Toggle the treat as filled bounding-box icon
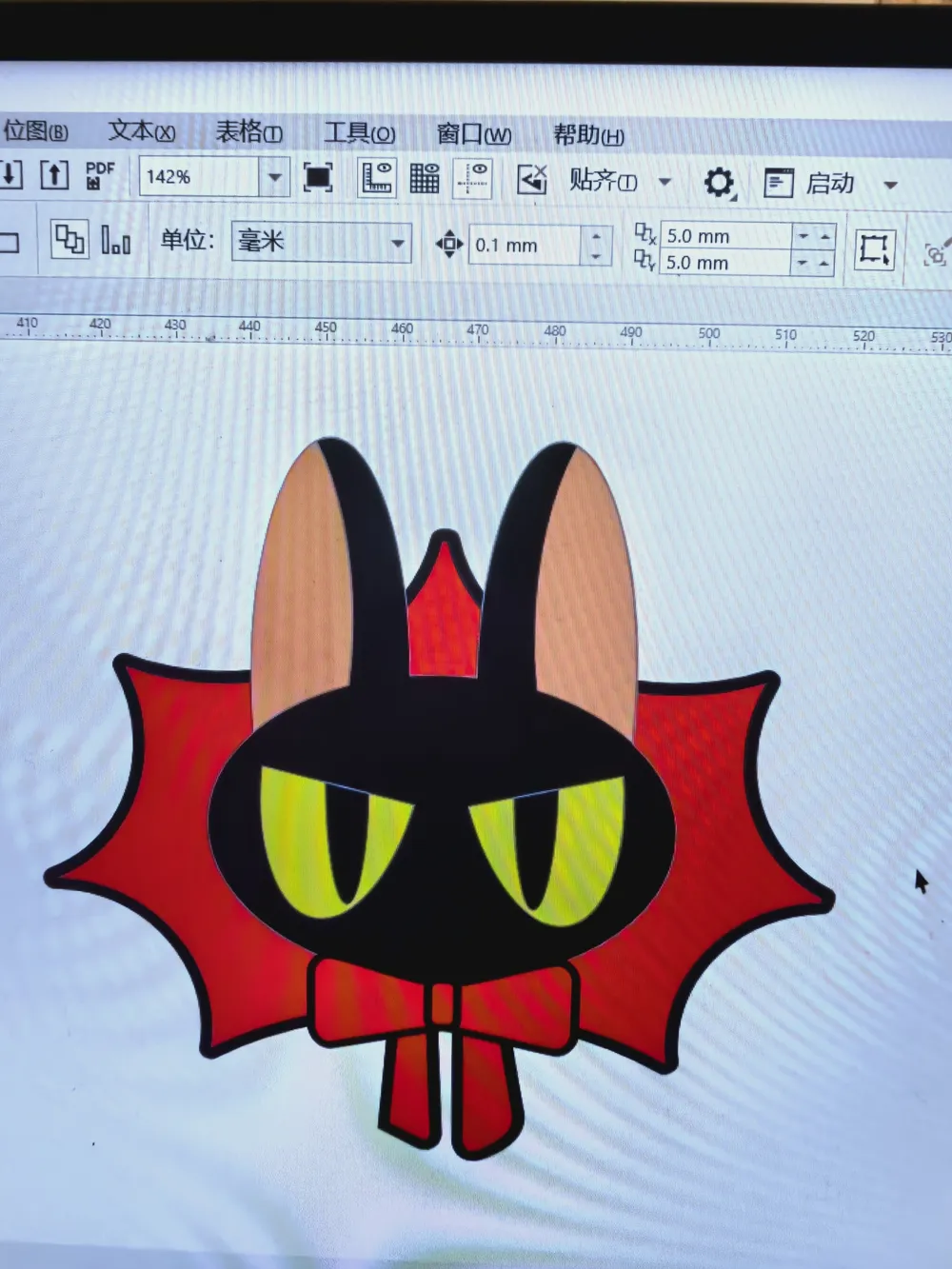This screenshot has height=1269, width=952. pos(874,249)
